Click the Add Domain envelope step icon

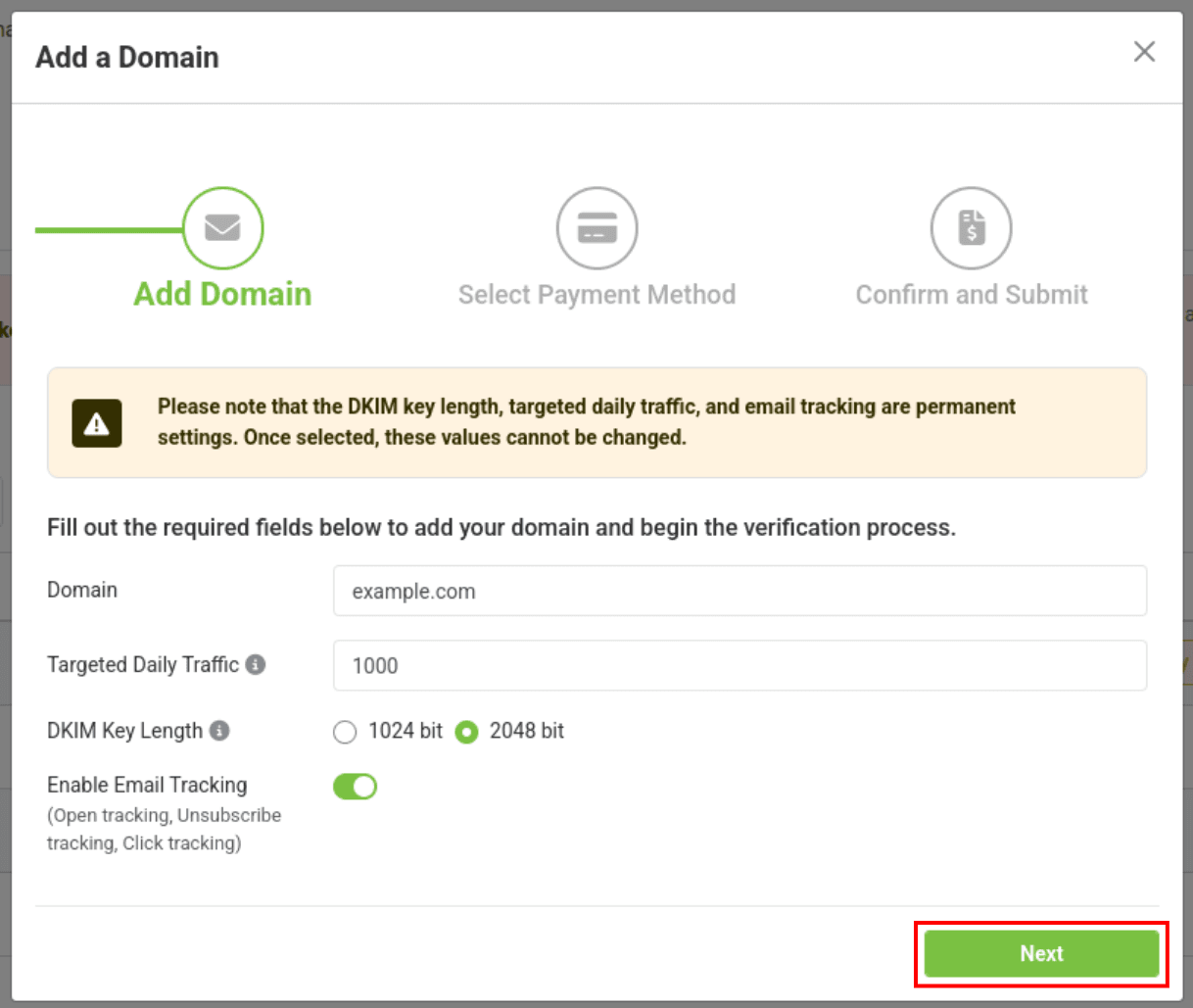pyautogui.click(x=223, y=228)
